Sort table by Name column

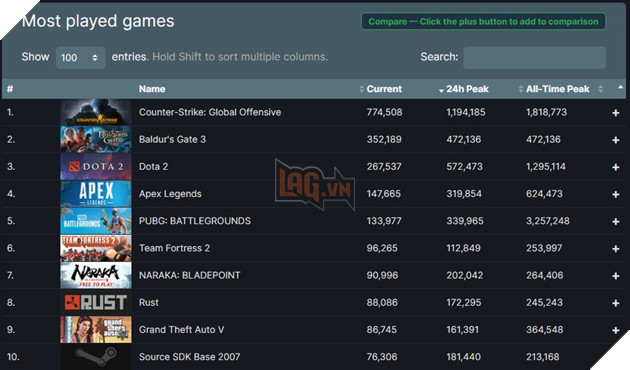(152, 89)
